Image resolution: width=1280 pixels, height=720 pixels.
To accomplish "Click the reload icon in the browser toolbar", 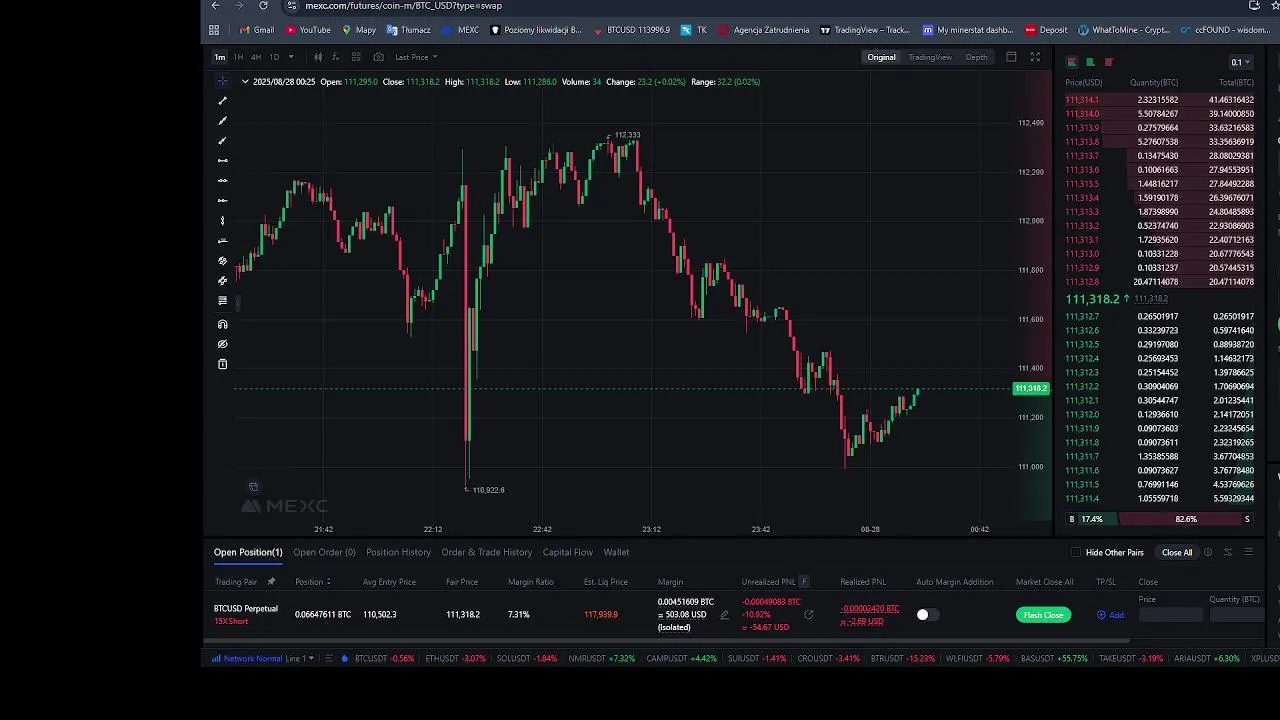I will 263,6.
